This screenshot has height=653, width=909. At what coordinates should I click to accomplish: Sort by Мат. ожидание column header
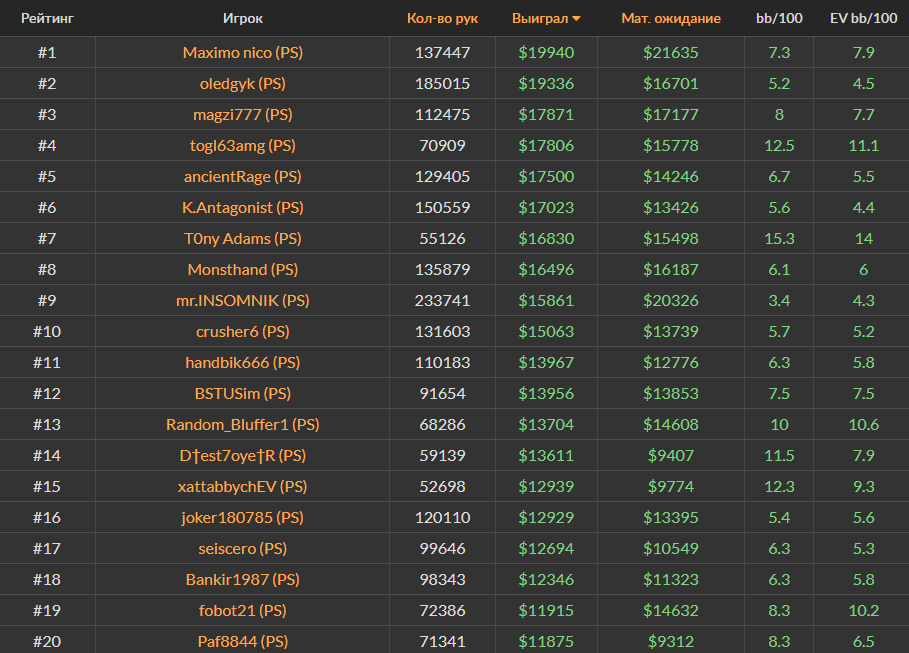click(x=670, y=18)
